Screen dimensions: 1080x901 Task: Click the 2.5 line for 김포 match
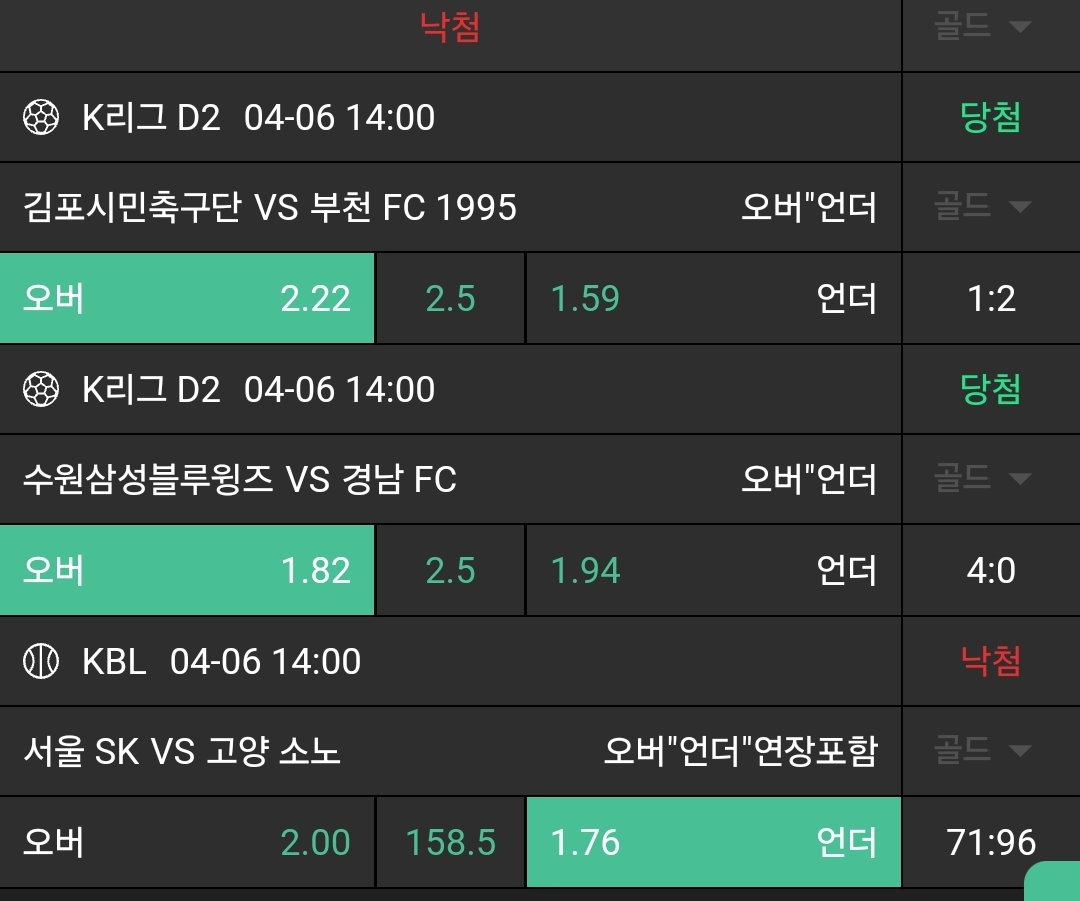[x=450, y=298]
